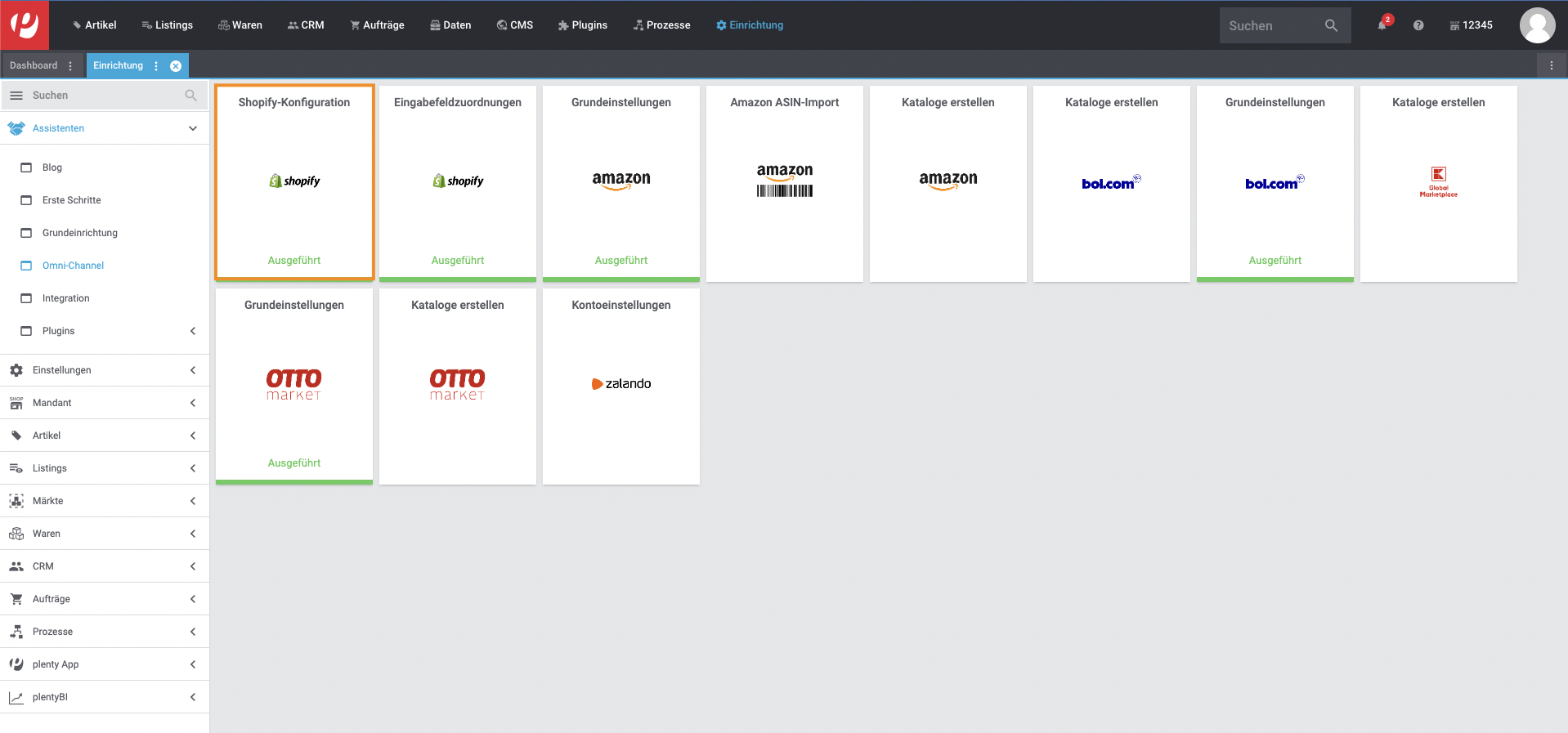
Task: Open the Artikel top menu
Action: (94, 25)
